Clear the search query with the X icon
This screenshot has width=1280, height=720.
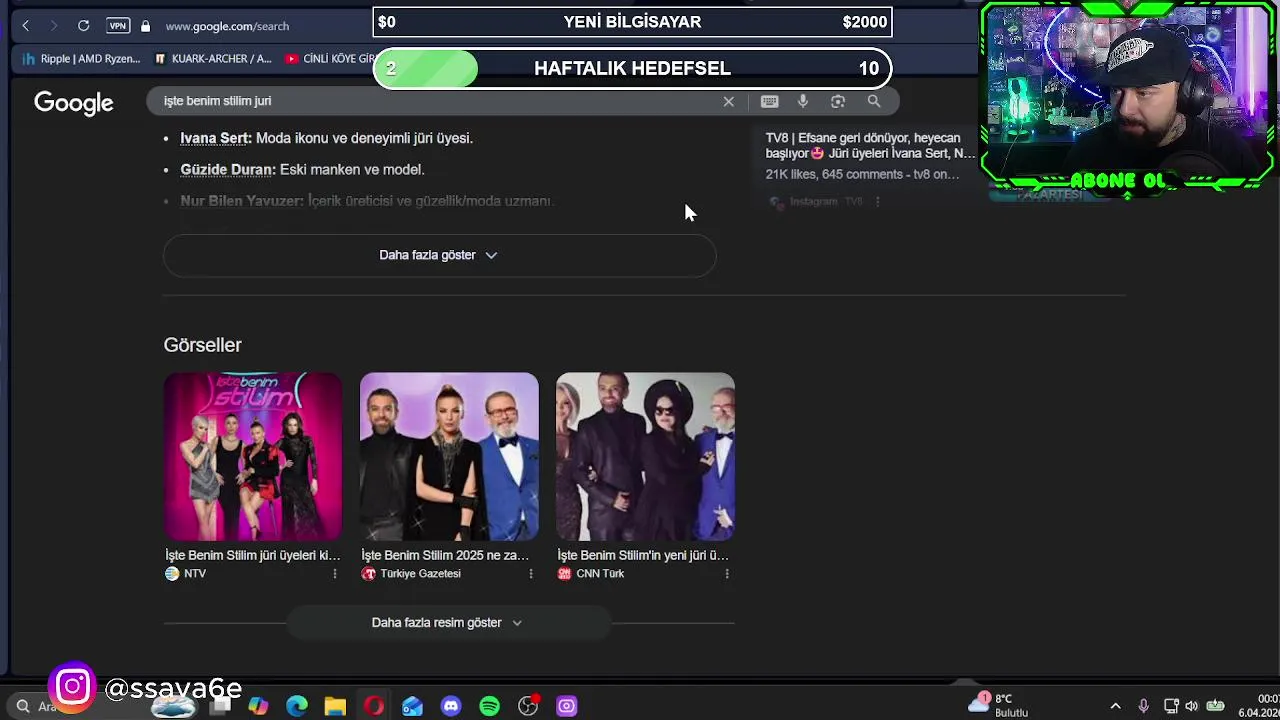[x=728, y=101]
